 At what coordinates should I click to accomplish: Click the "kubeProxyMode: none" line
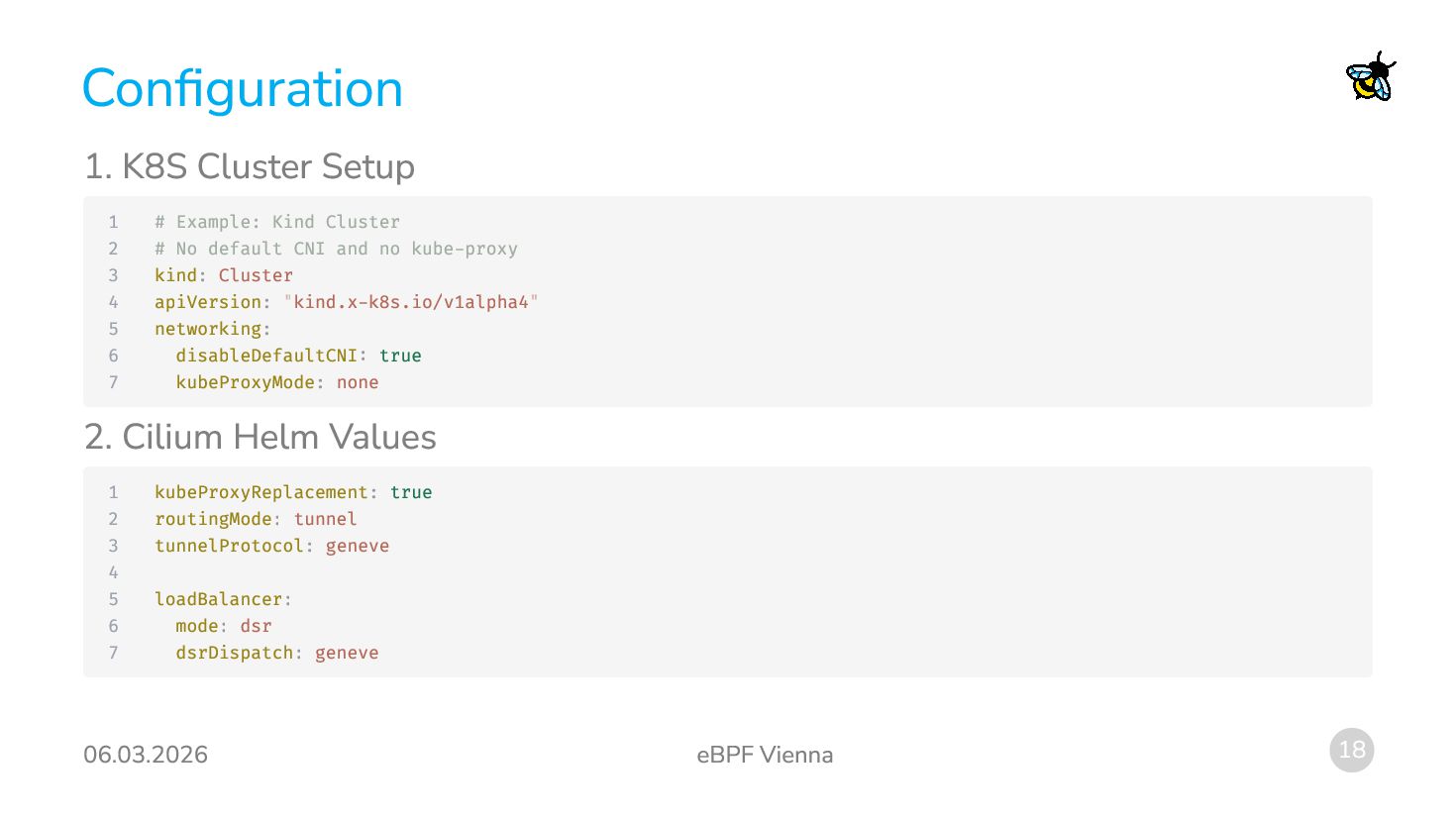[277, 382]
